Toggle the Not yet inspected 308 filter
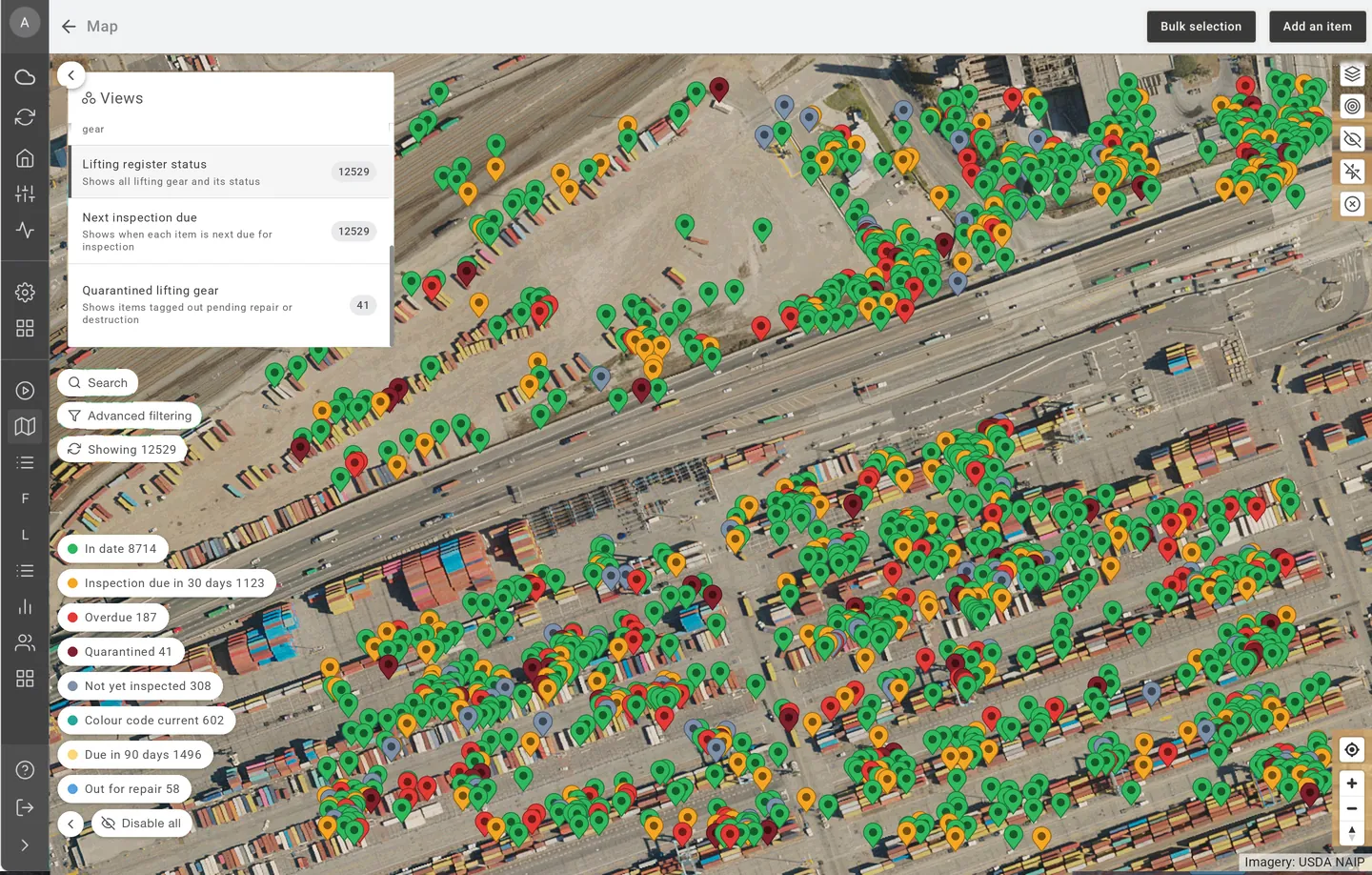The width and height of the screenshot is (1372, 875). (x=140, y=686)
